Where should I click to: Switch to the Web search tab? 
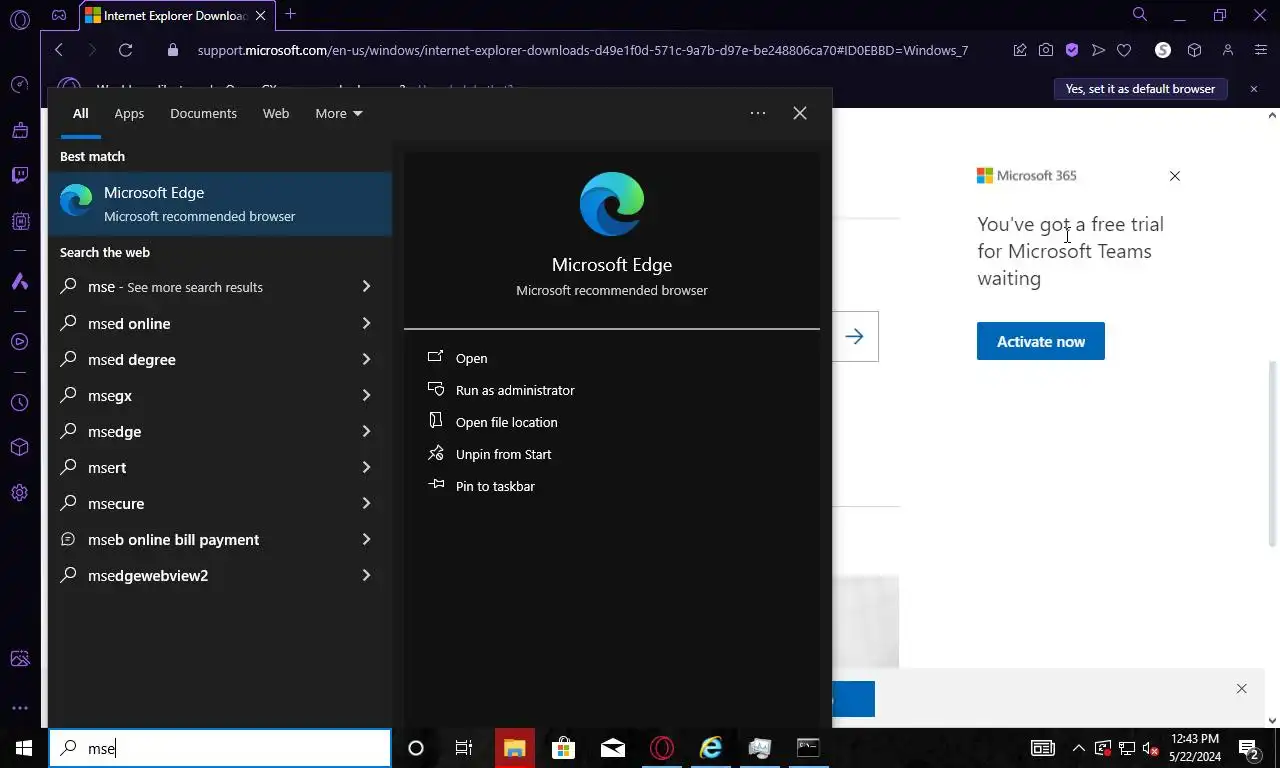[x=276, y=113]
